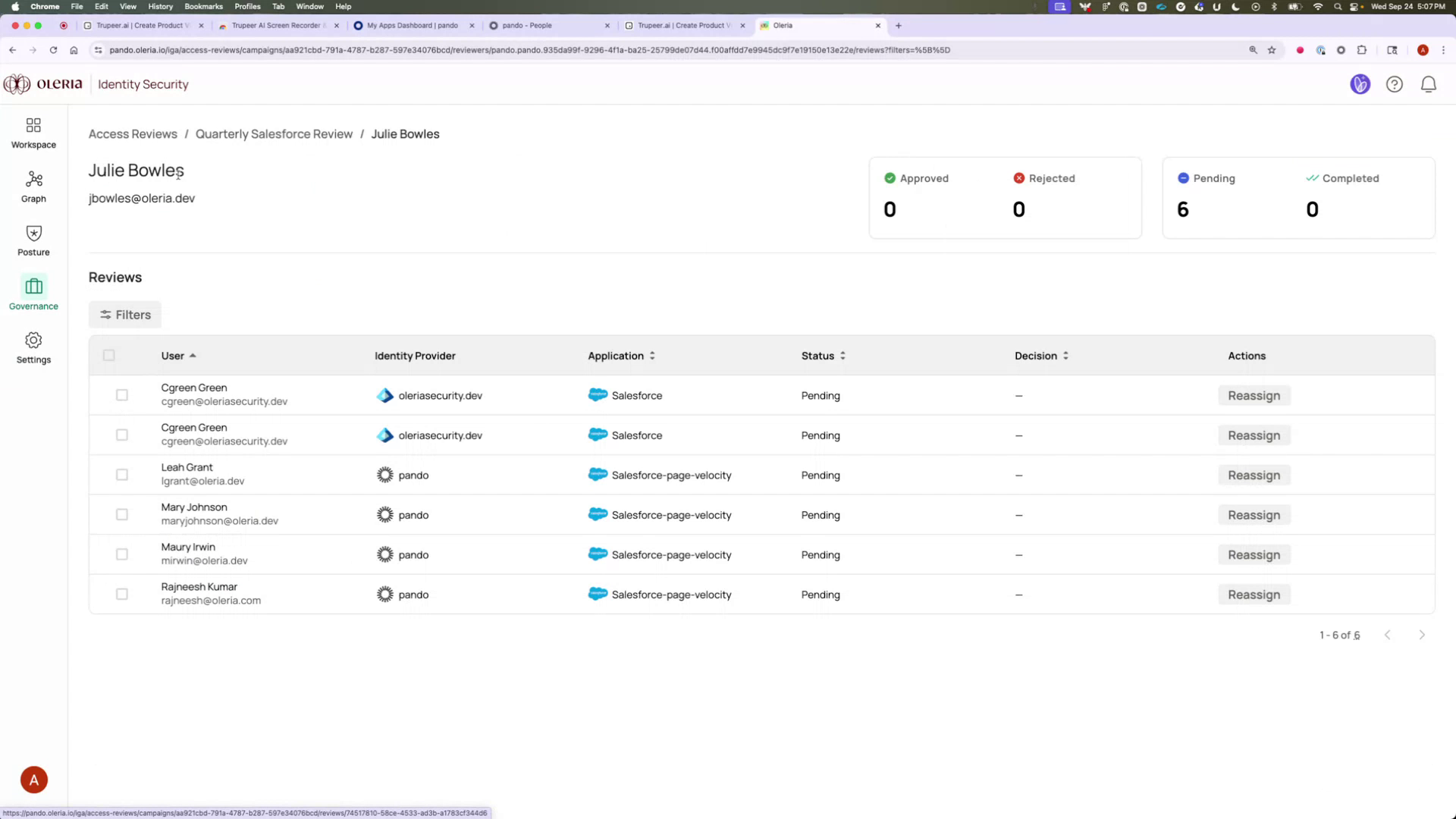Navigate to Access Reviews breadcrumb link
The height and width of the screenshot is (819, 1456).
click(x=133, y=133)
